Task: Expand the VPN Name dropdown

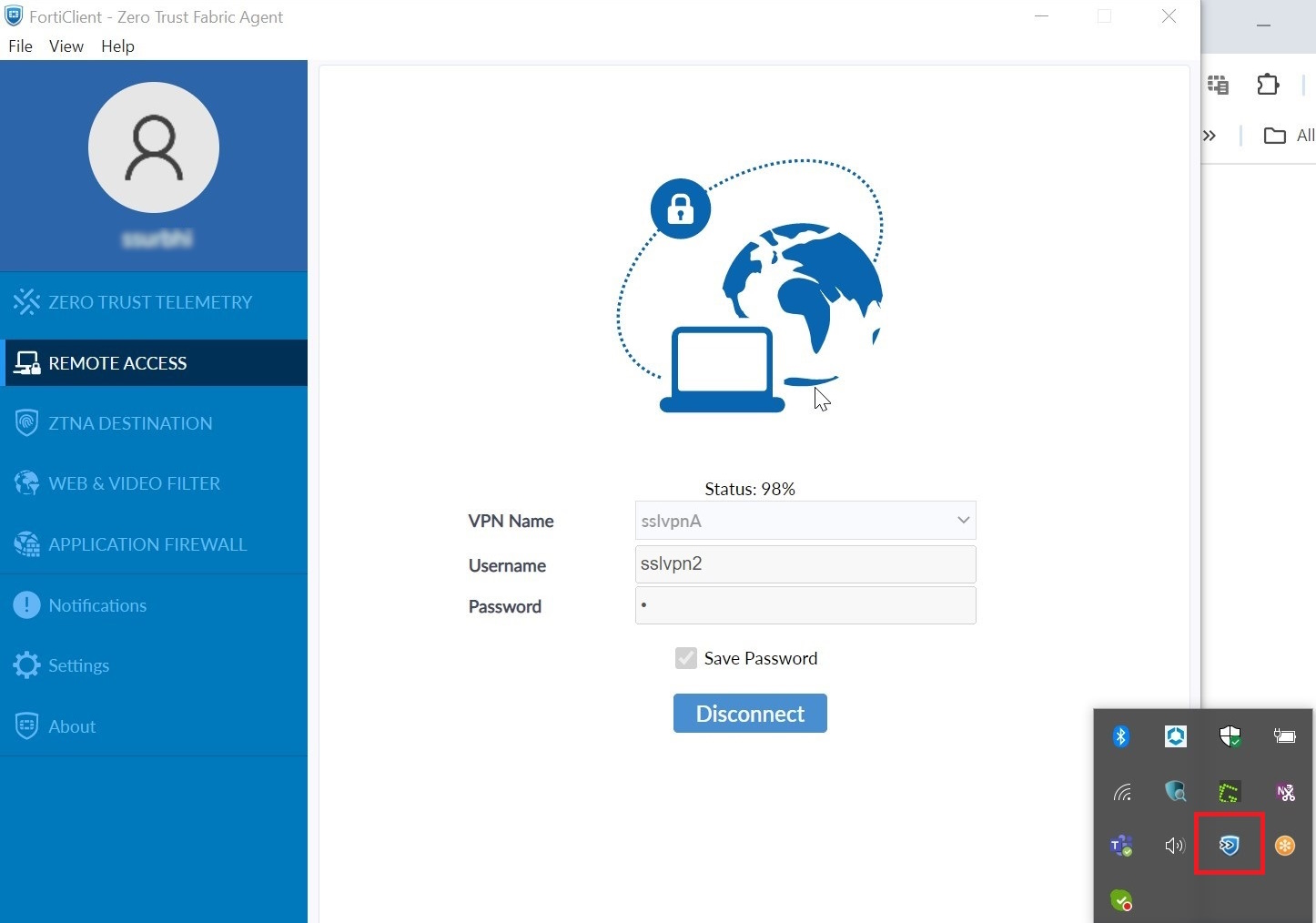Action: [x=962, y=520]
